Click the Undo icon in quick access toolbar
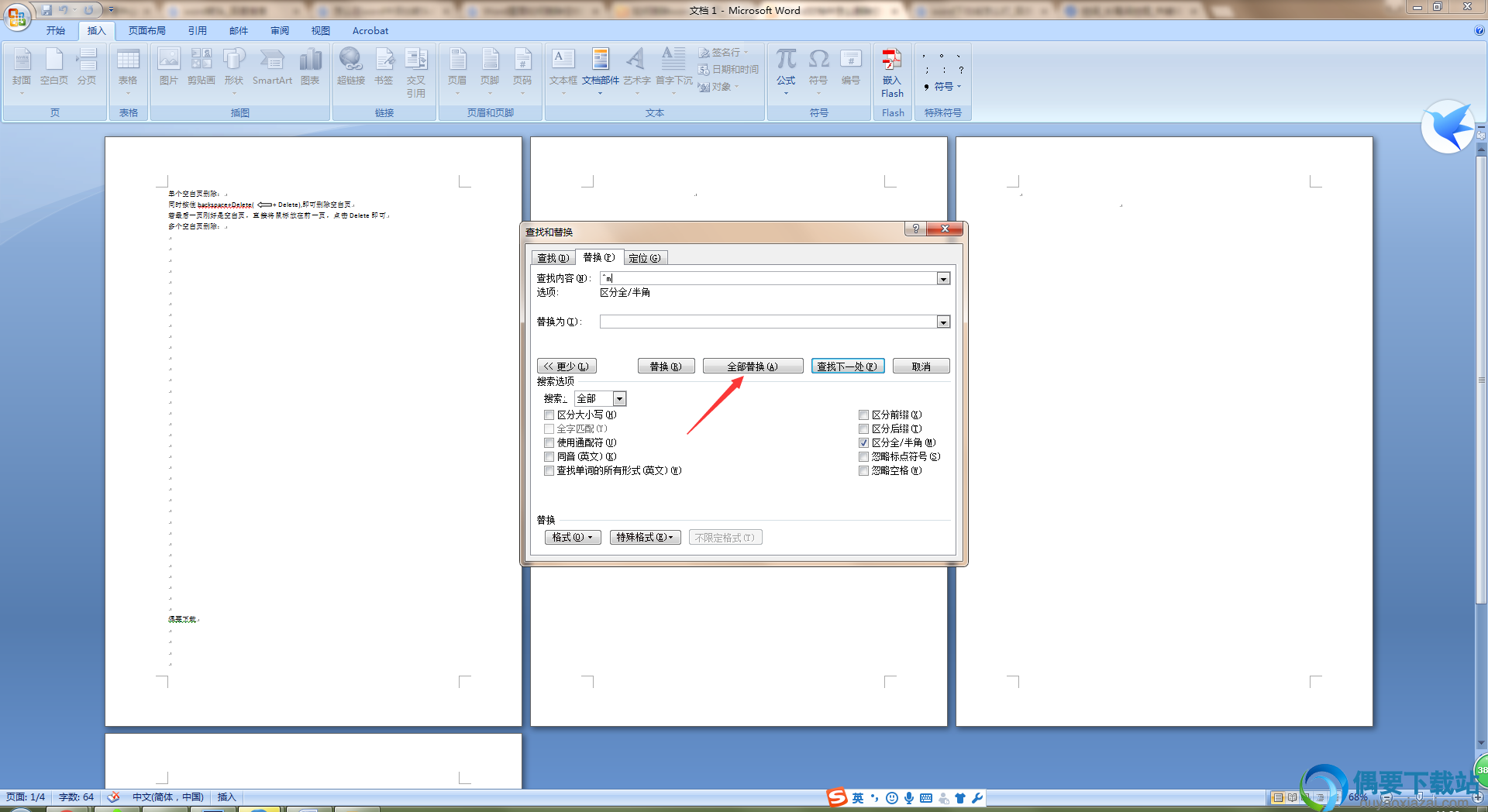Image resolution: width=1488 pixels, height=812 pixels. coord(64,10)
